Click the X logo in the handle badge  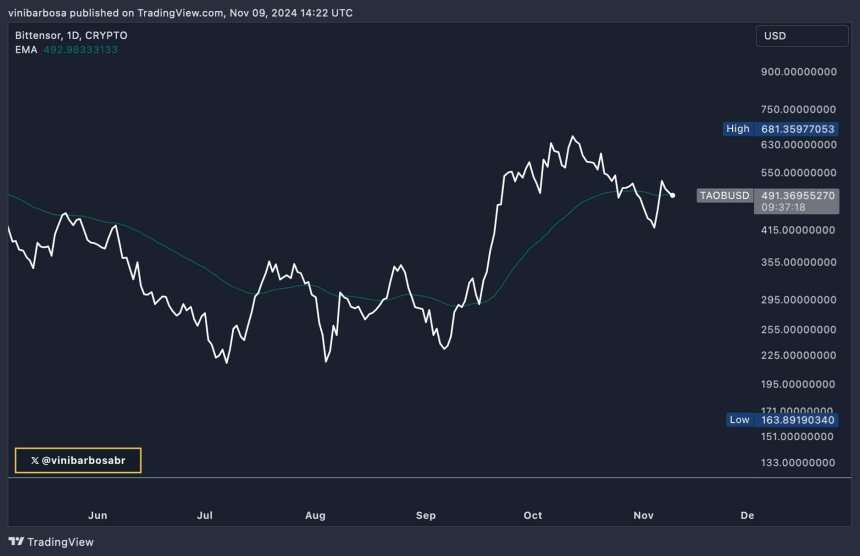coord(35,460)
